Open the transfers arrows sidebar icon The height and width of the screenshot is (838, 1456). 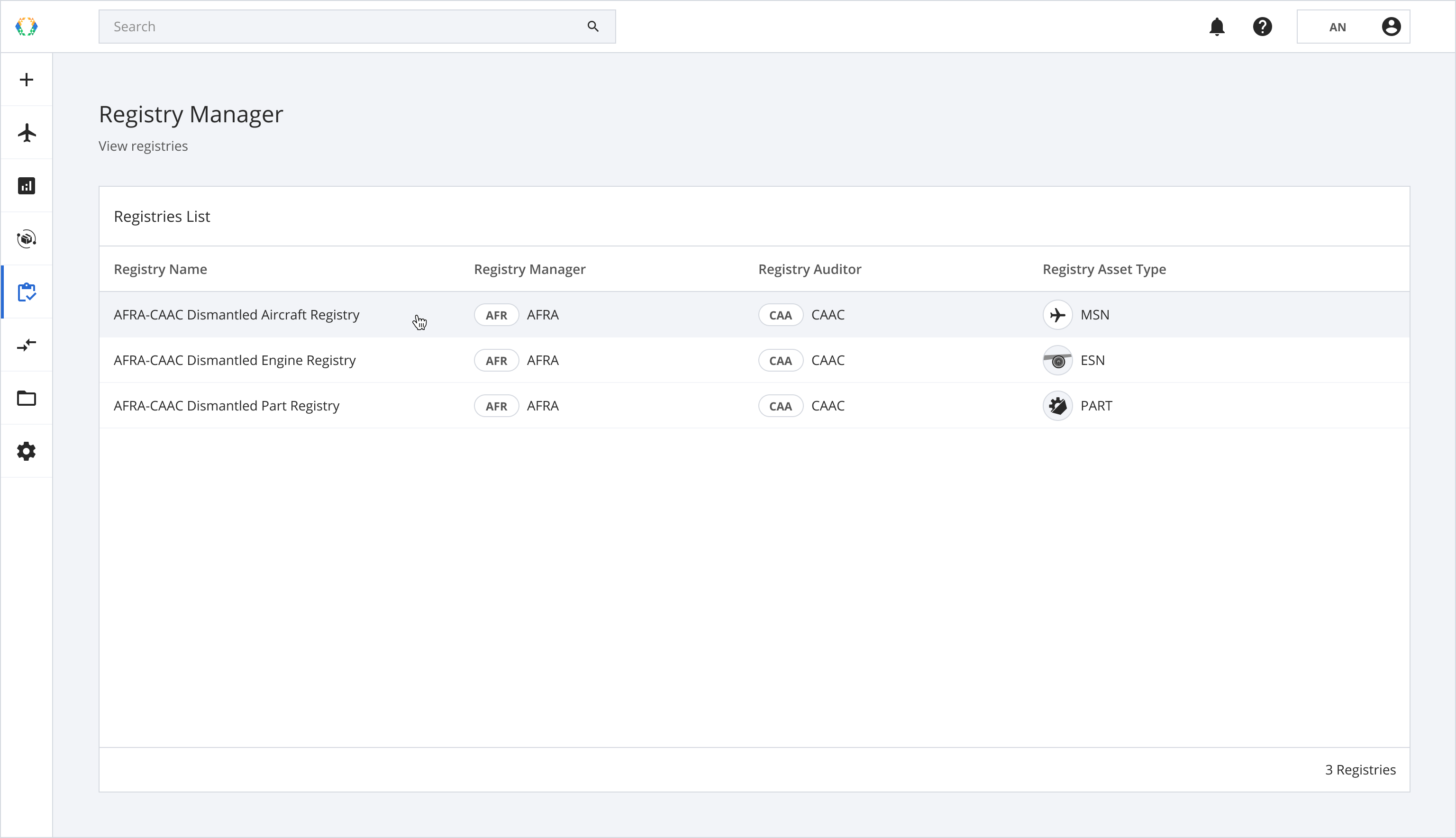pos(27,345)
